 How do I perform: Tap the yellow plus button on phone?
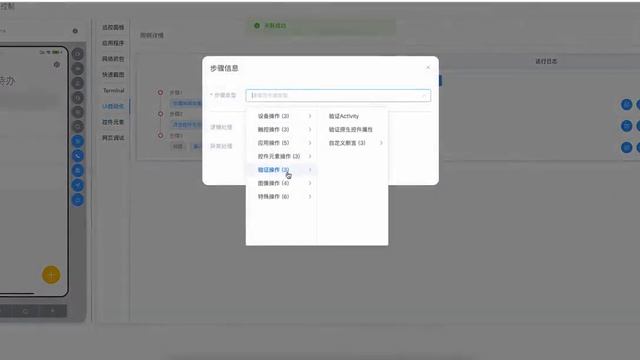(x=51, y=275)
